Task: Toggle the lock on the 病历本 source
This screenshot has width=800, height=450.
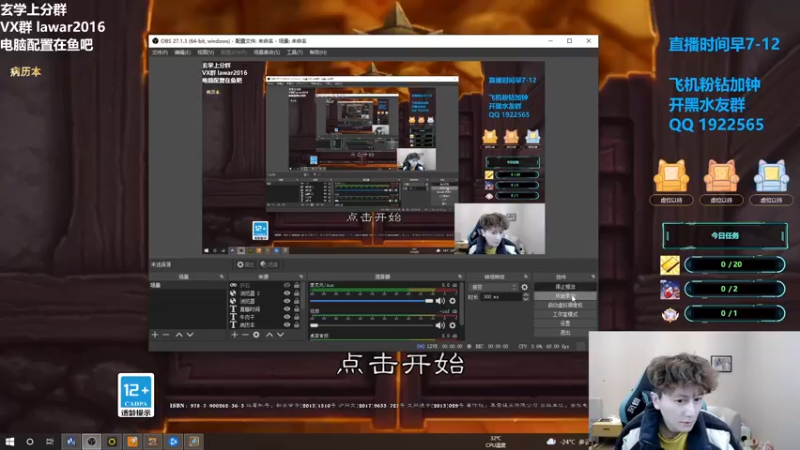Action: pyautogui.click(x=296, y=324)
